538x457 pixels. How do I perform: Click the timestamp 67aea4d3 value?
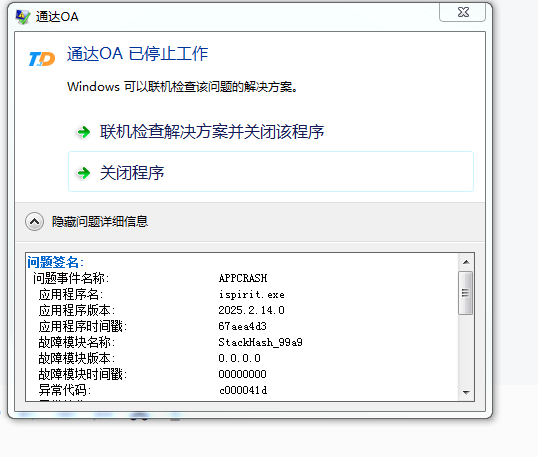click(x=243, y=326)
